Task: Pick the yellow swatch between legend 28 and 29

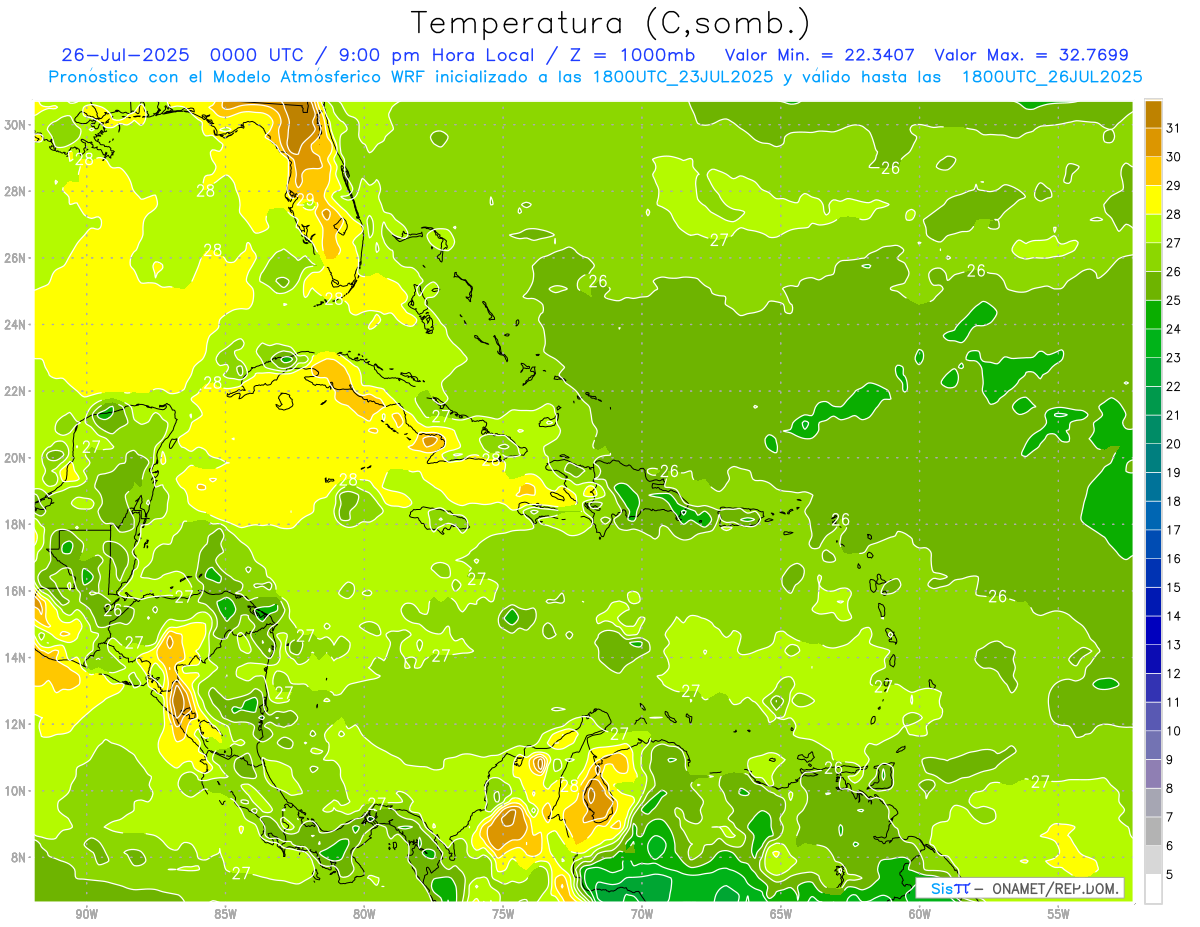Action: pyautogui.click(x=1154, y=200)
